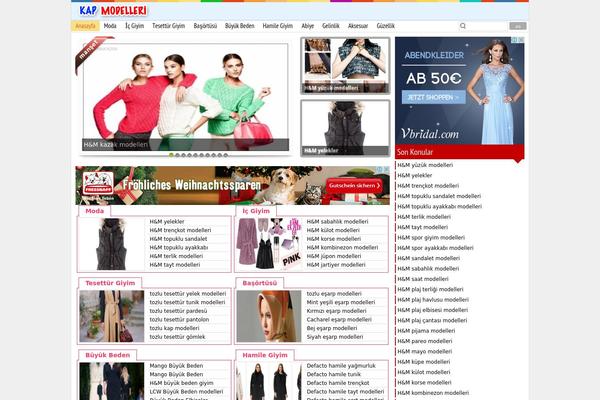
Task: Open the Büyük Beden menu item
Action: 240,26
